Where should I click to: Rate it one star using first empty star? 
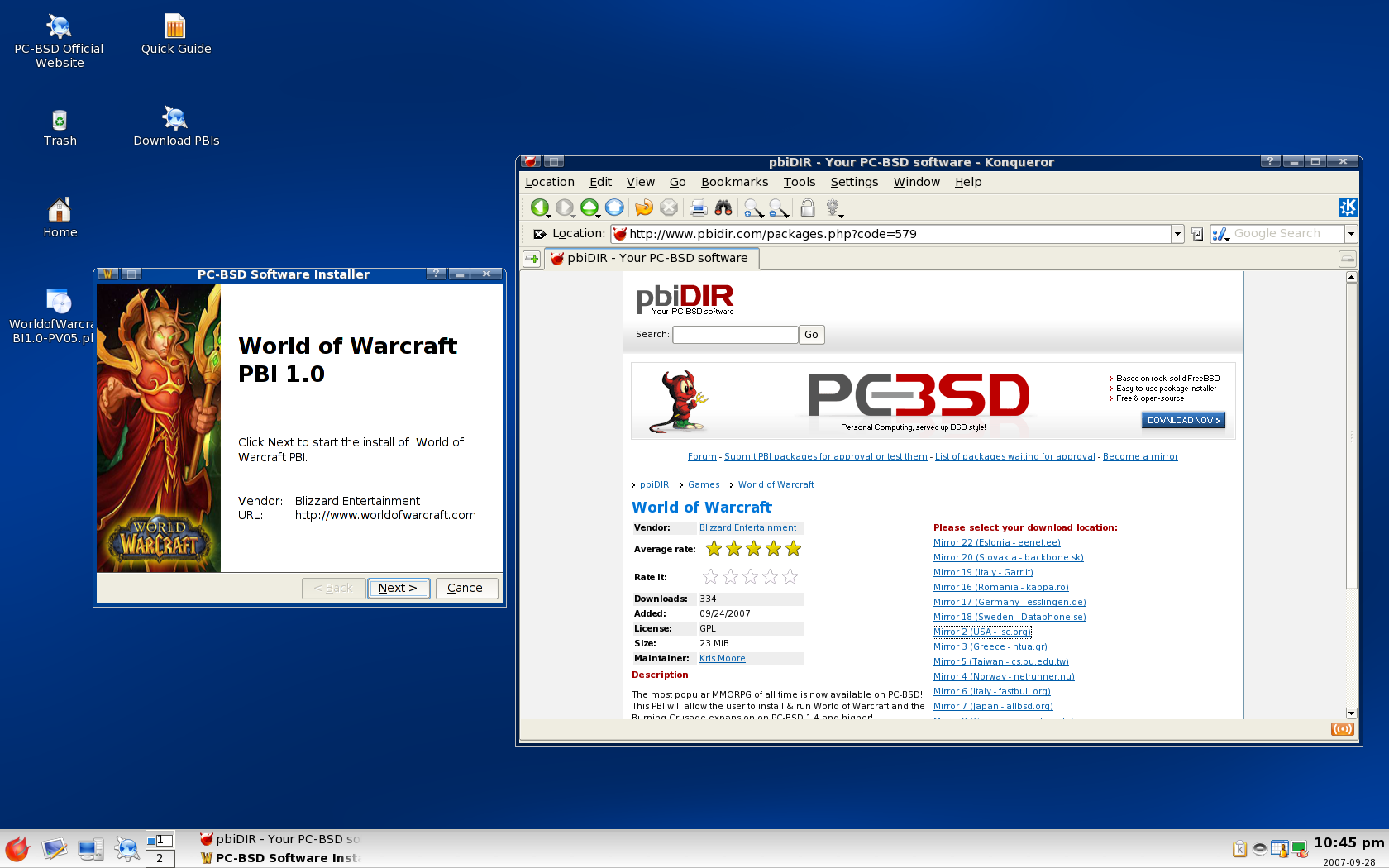711,576
